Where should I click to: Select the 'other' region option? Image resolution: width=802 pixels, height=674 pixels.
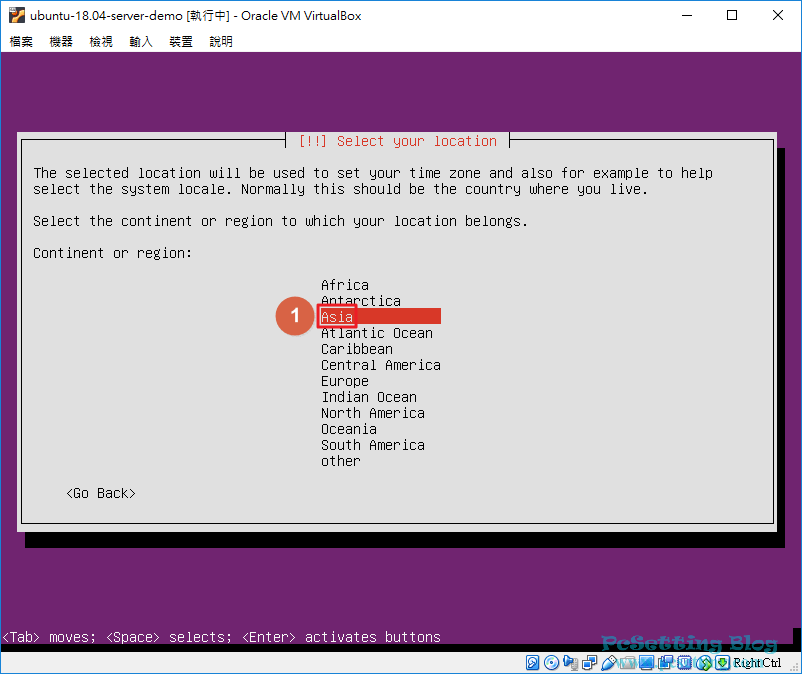[341, 461]
